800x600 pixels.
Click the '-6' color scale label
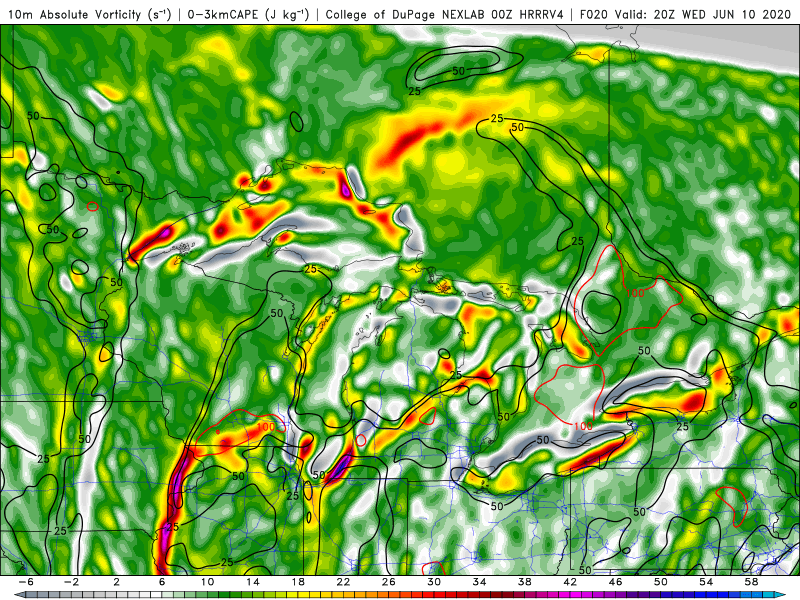pyautogui.click(x=26, y=582)
